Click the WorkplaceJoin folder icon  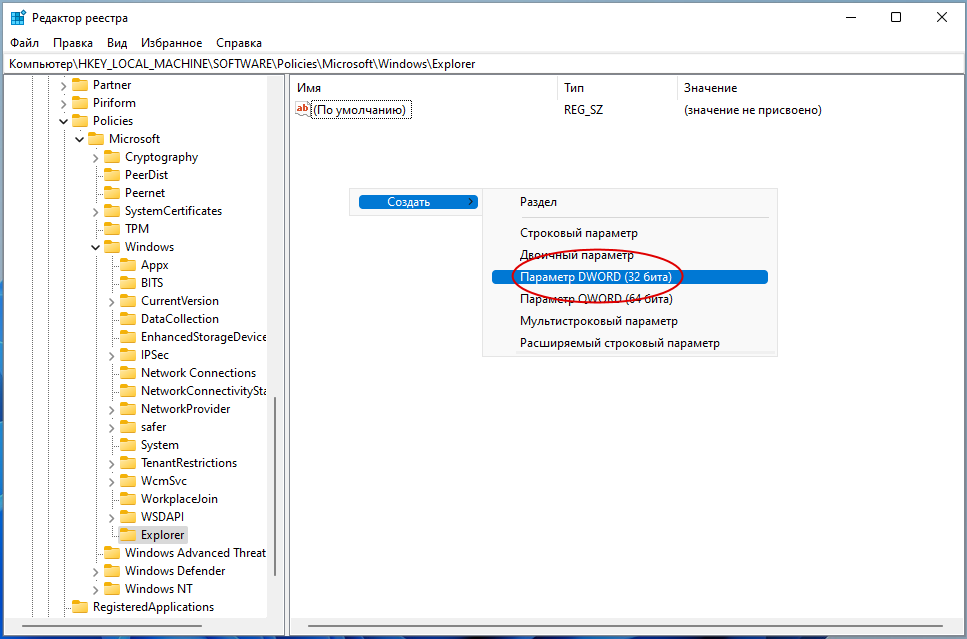pos(128,498)
